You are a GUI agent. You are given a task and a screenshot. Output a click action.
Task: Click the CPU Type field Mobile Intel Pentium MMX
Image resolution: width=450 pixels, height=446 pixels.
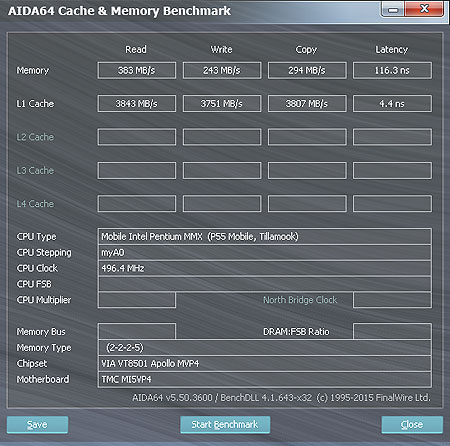coord(265,237)
